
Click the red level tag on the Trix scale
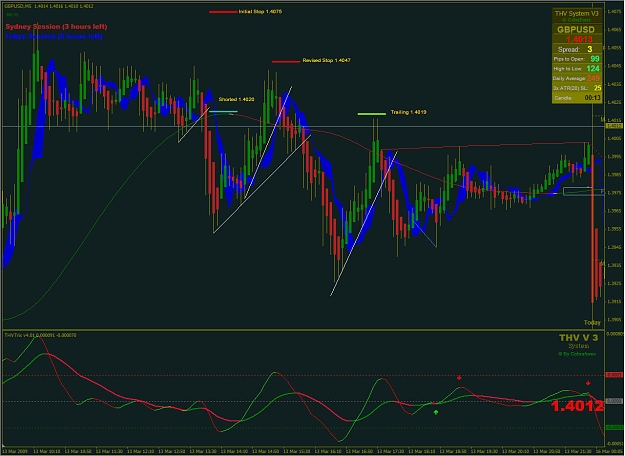click(x=614, y=375)
